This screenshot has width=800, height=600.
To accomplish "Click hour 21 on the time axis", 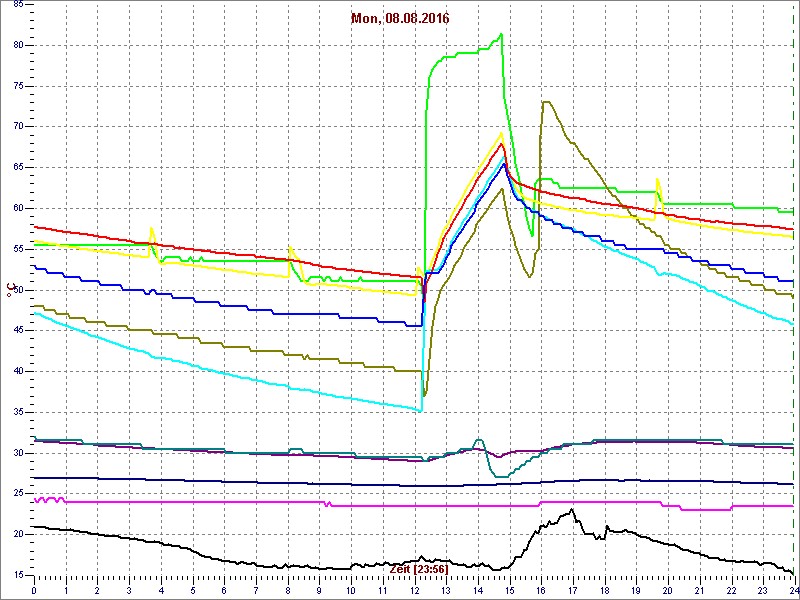I will point(698,589).
